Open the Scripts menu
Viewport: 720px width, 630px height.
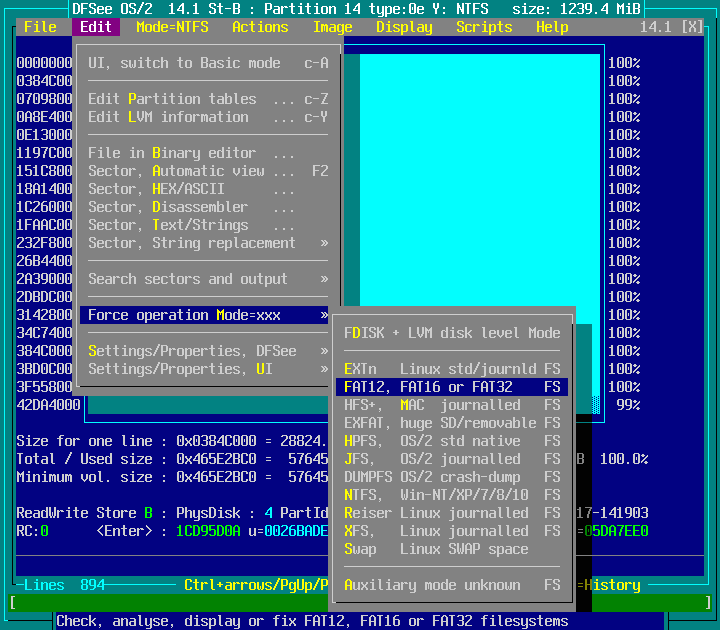(x=484, y=27)
